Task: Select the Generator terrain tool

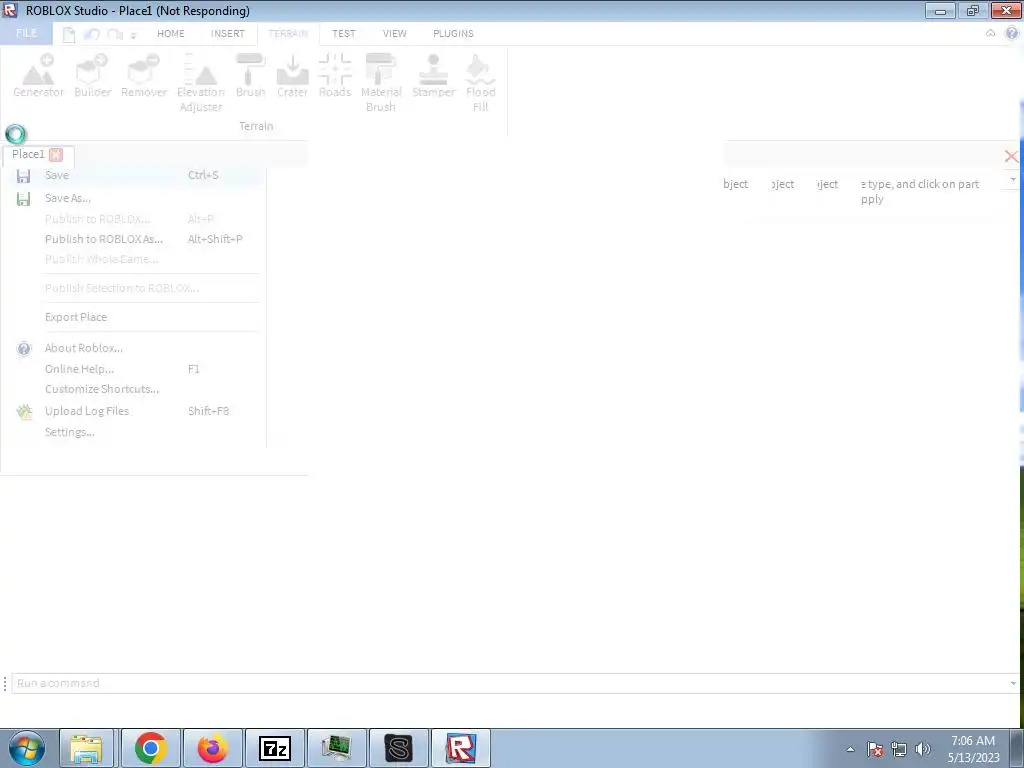Action: pyautogui.click(x=39, y=76)
